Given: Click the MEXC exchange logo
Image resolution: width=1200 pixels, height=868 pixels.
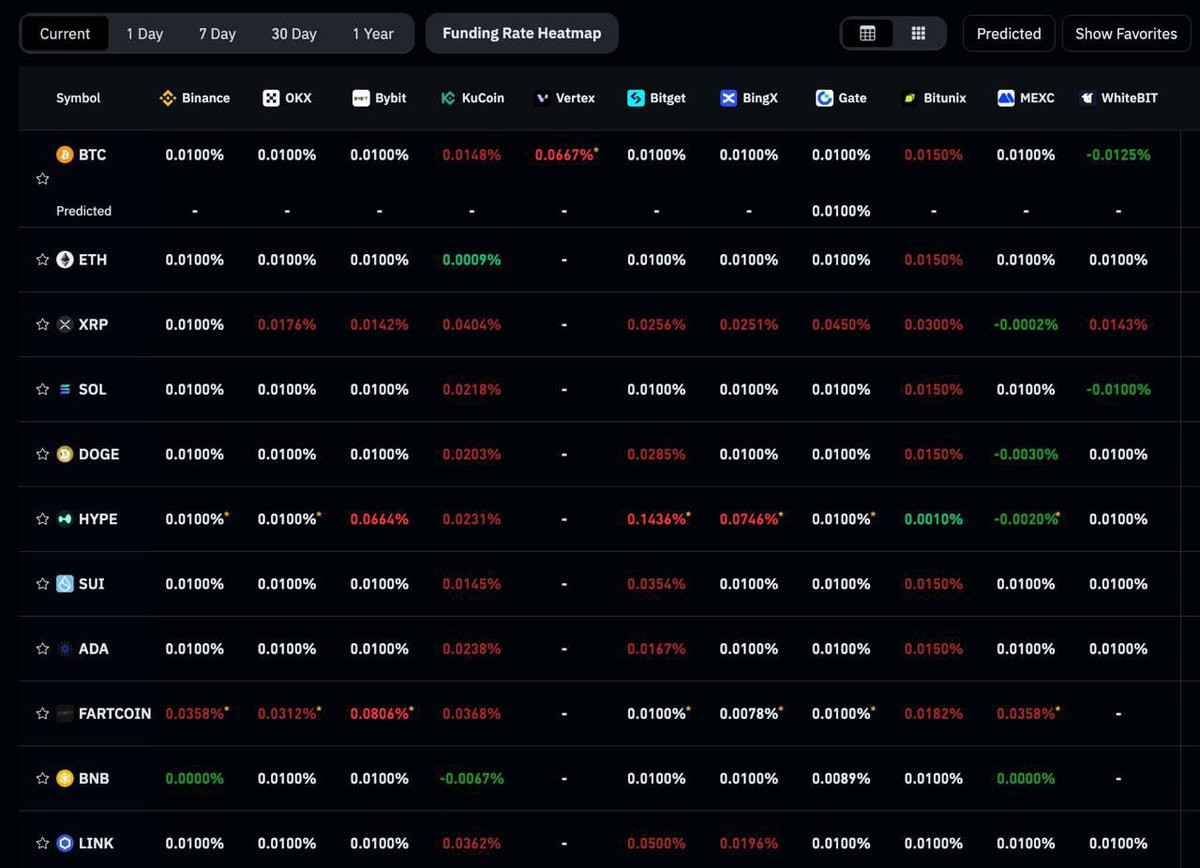Looking at the screenshot, I should point(1006,98).
